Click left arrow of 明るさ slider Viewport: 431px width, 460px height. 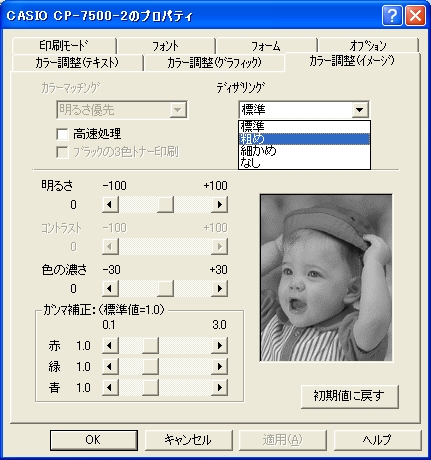pyautogui.click(x=110, y=204)
